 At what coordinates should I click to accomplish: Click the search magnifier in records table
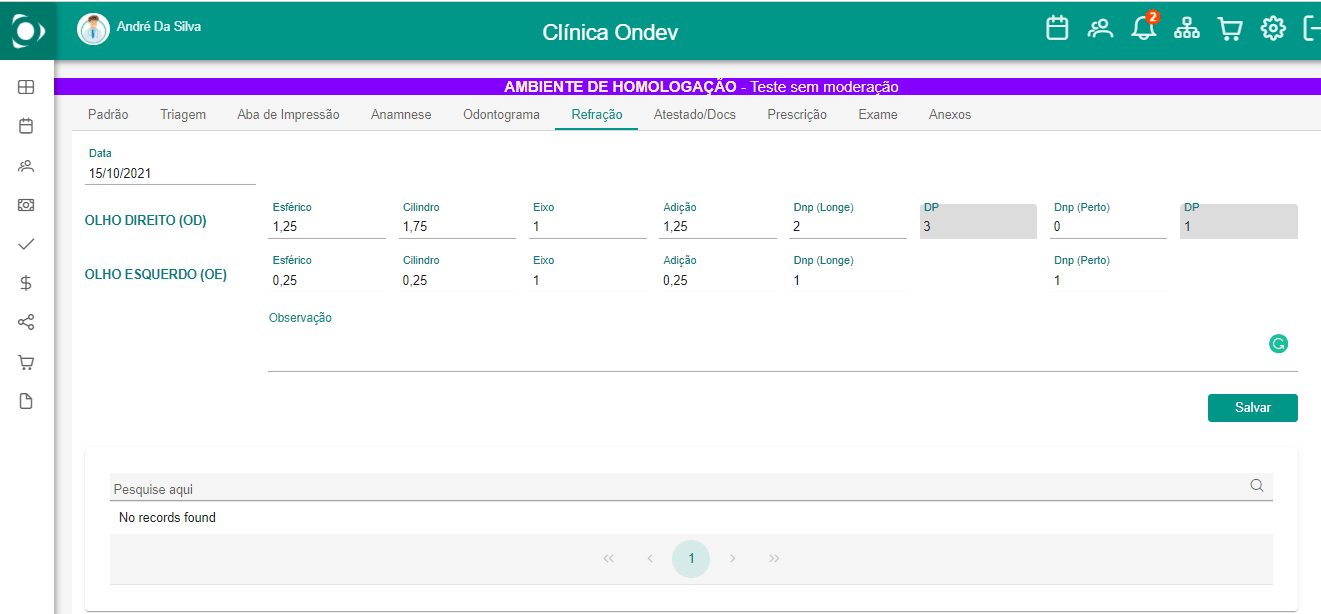(1257, 486)
